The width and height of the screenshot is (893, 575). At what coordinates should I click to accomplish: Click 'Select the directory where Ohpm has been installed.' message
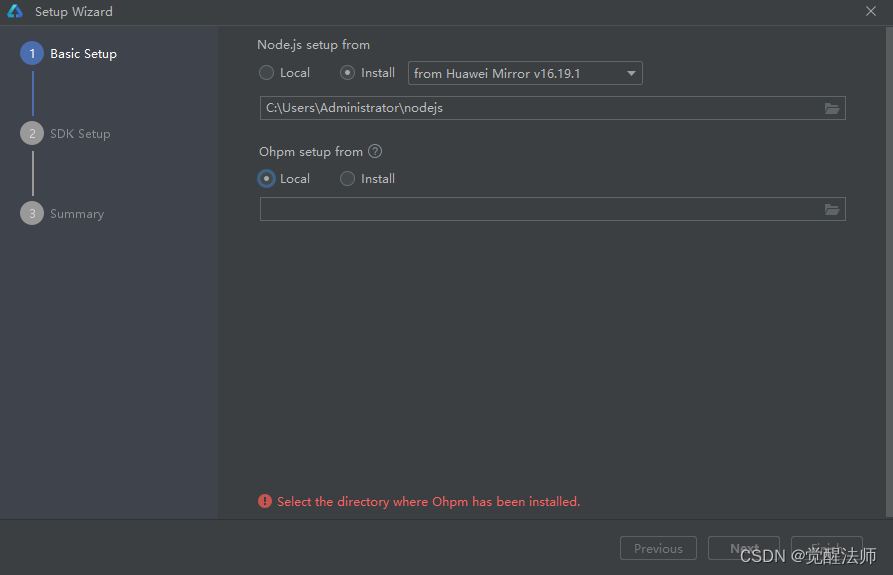428,502
